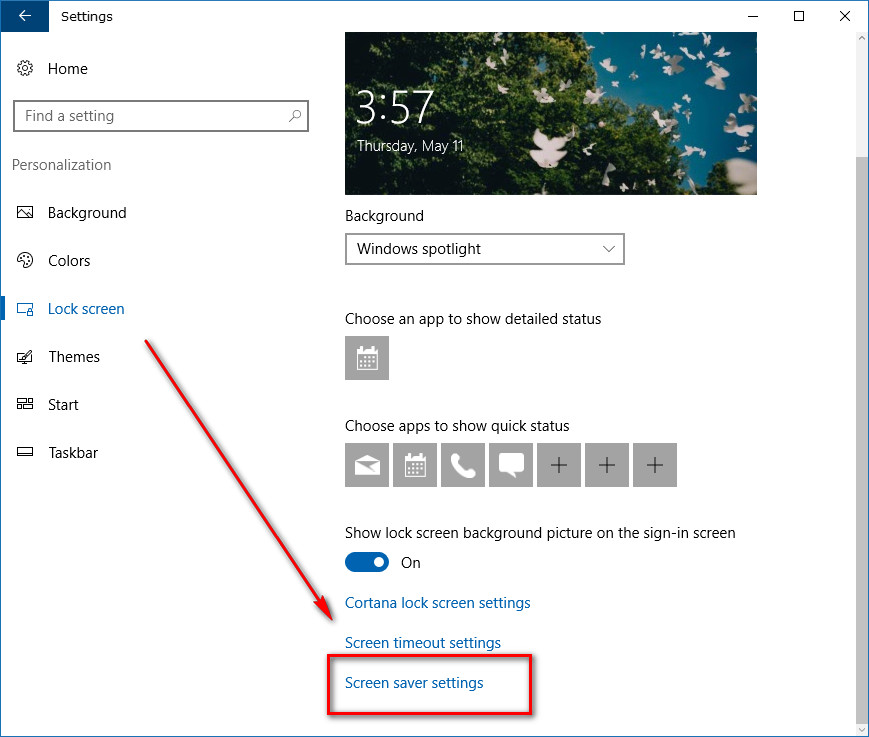This screenshot has height=737, width=869.
Task: Click the magnifier icon in the search box
Action: tap(294, 116)
